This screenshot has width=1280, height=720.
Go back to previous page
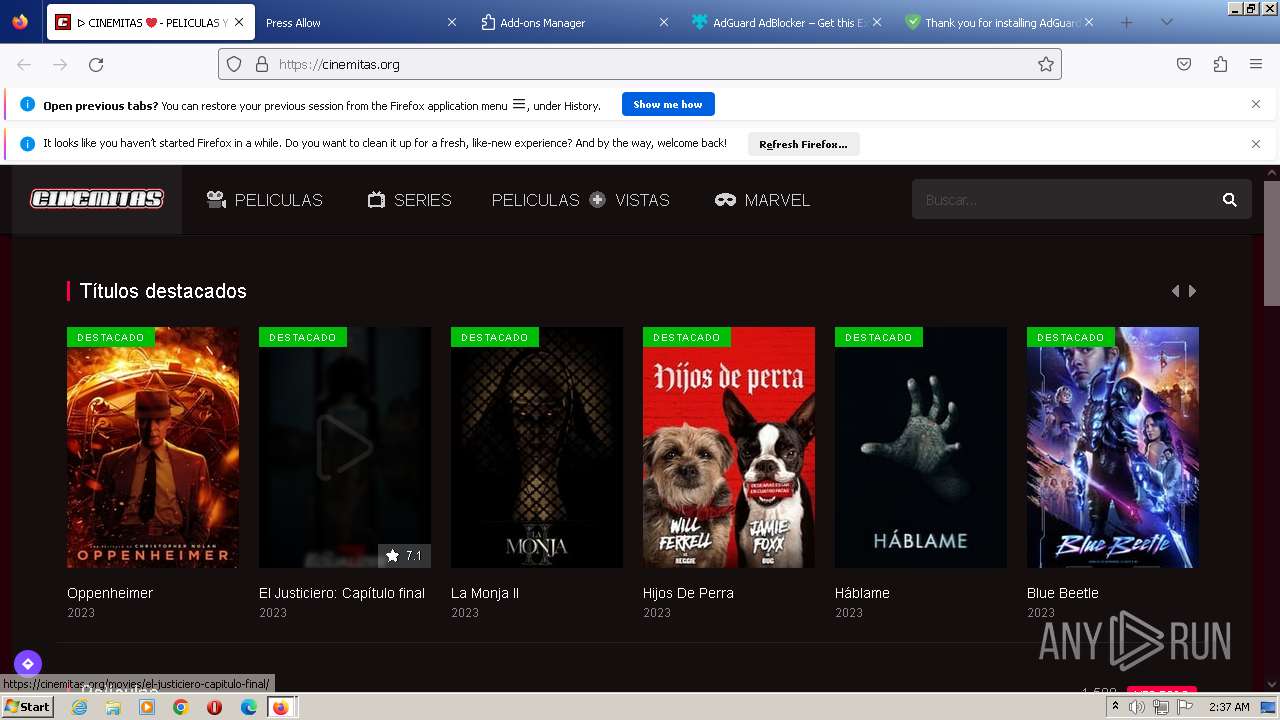click(x=24, y=64)
